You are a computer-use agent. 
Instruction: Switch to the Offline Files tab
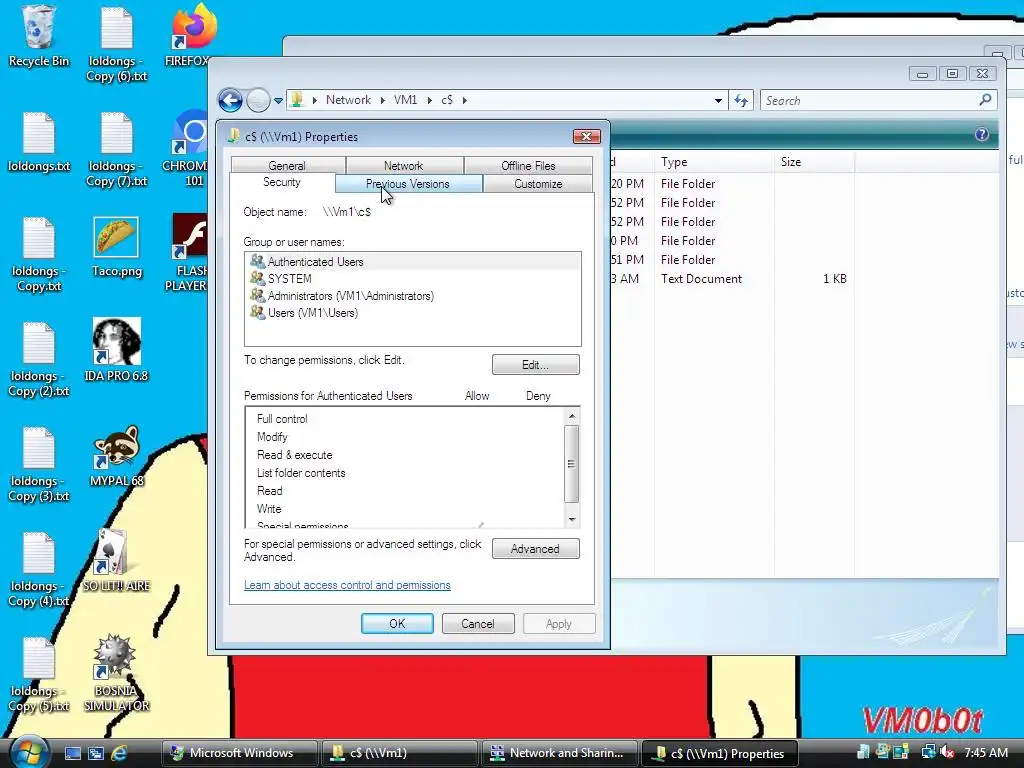click(528, 165)
